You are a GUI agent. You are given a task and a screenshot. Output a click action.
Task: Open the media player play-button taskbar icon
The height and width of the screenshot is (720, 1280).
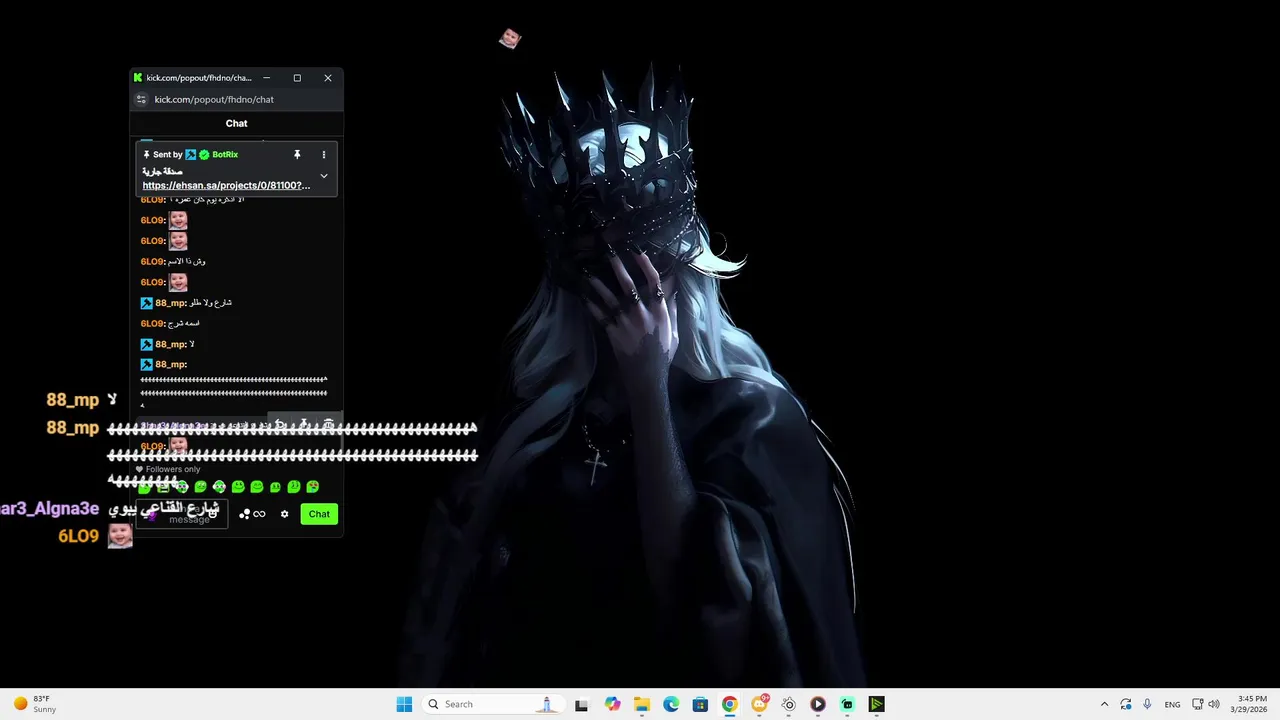click(818, 704)
